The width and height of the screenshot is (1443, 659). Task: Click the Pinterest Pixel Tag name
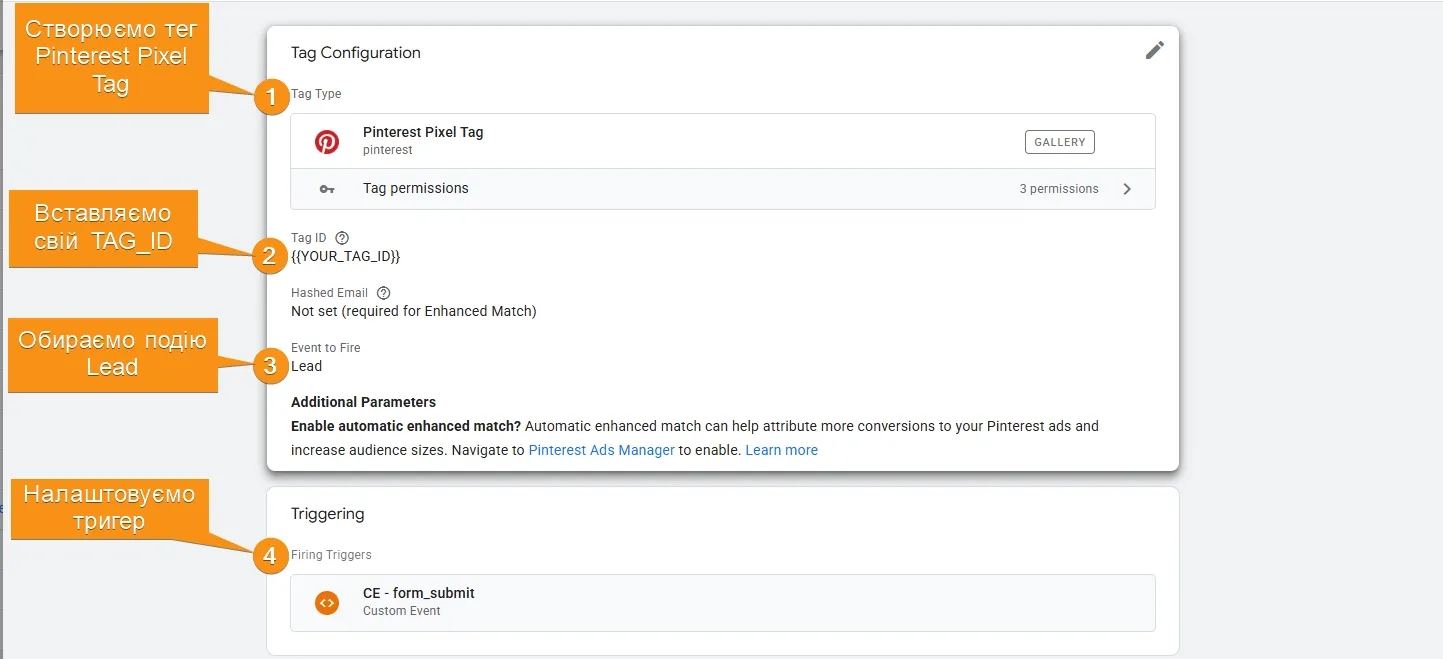[x=423, y=132]
